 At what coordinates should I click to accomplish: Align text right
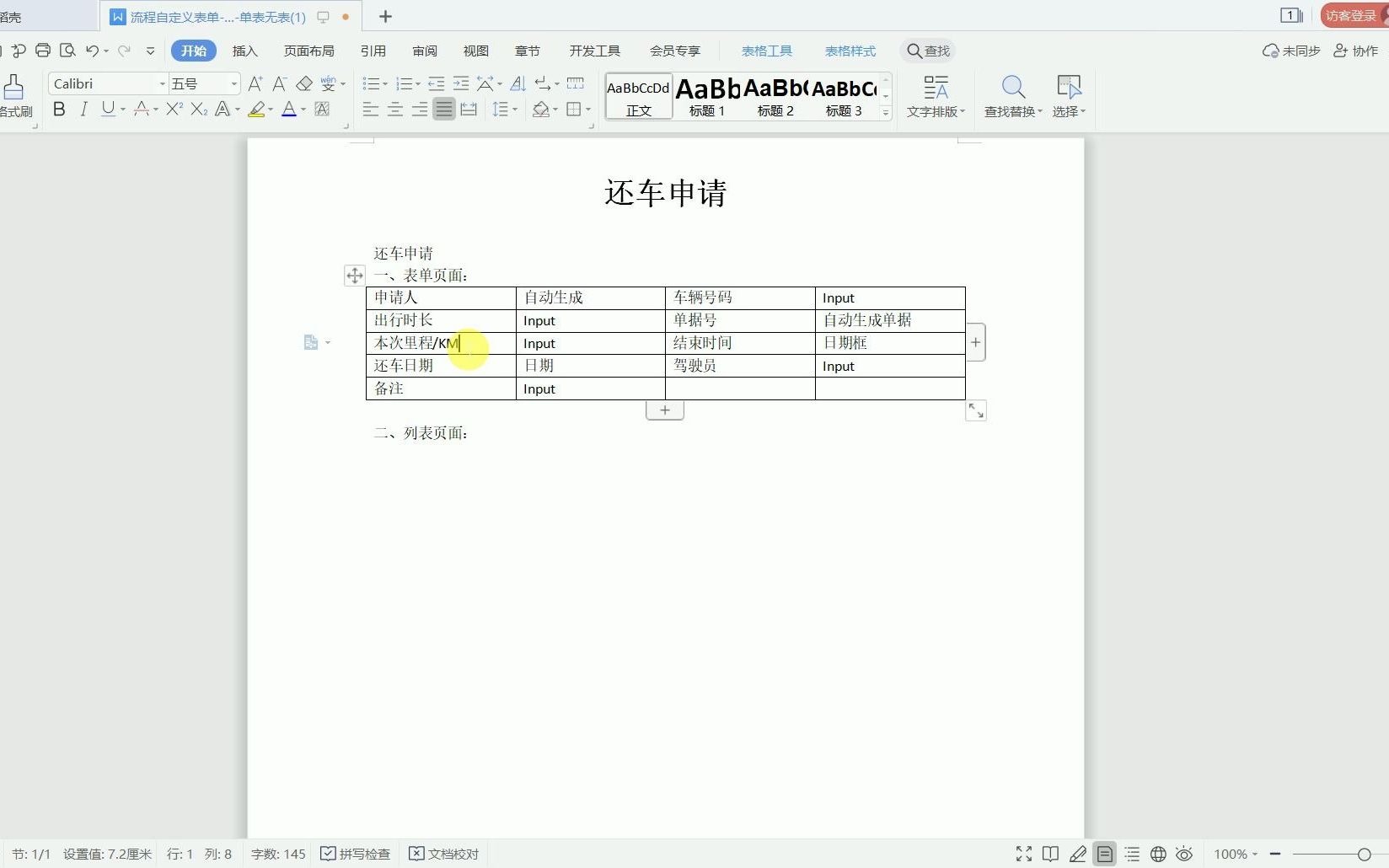pos(419,110)
